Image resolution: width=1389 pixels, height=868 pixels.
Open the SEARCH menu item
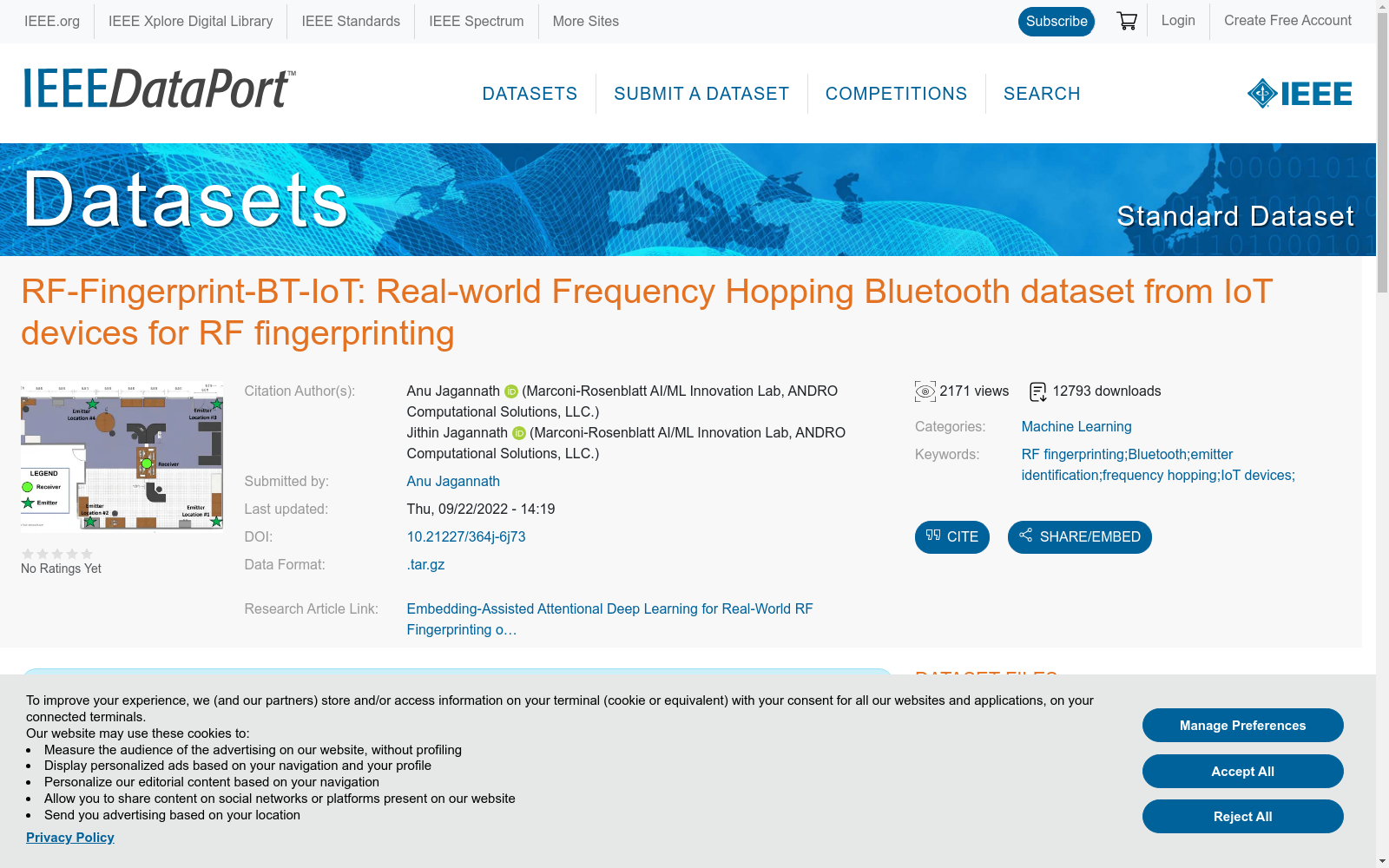click(x=1042, y=94)
